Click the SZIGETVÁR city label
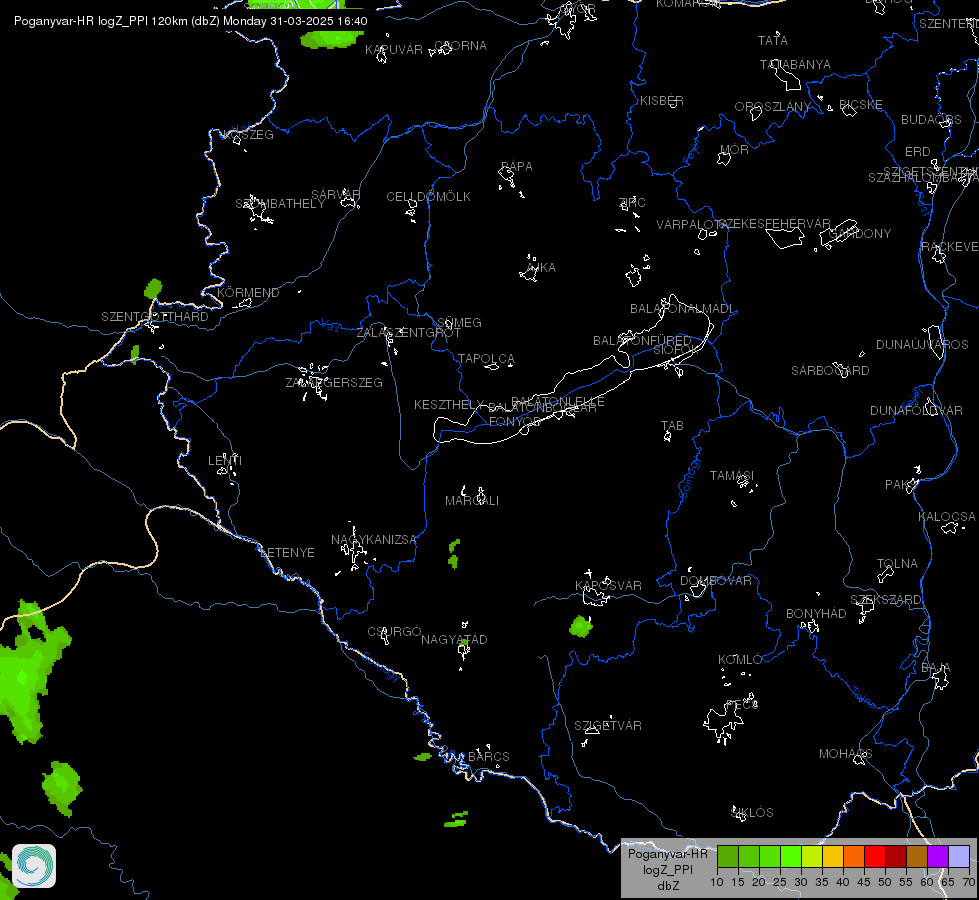Screen dimensions: 979x900 click(x=608, y=725)
